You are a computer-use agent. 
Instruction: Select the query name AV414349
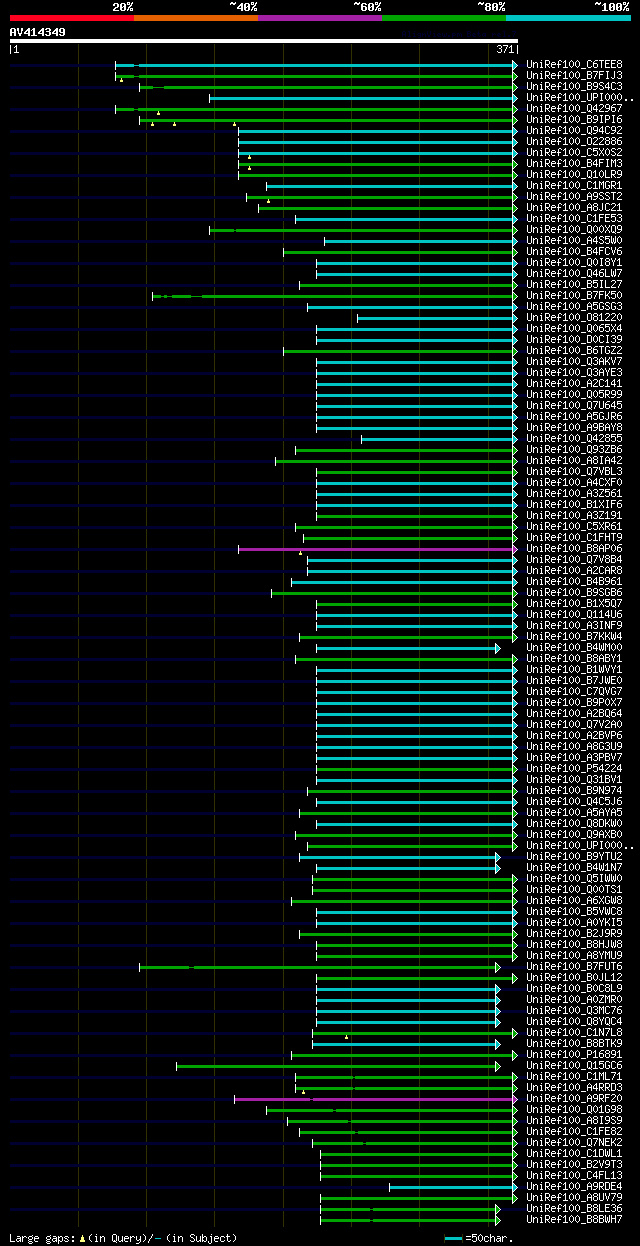(38, 32)
